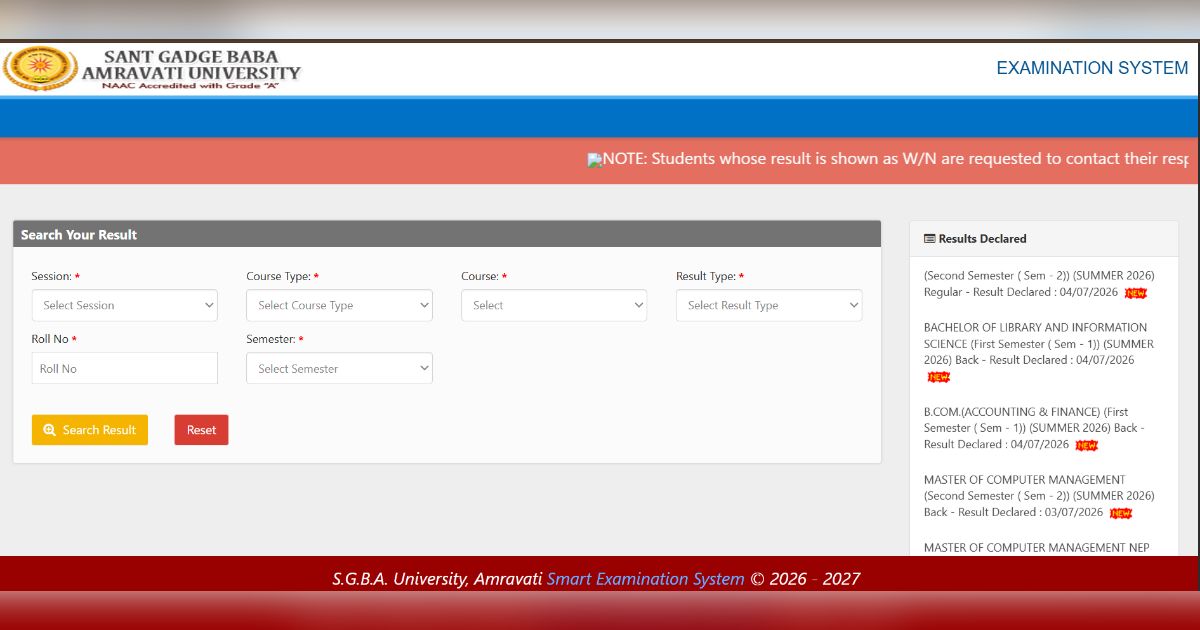Click NEW badge on Master of Computer Management Back result
Screen dimensions: 1200x630
coord(1120,513)
